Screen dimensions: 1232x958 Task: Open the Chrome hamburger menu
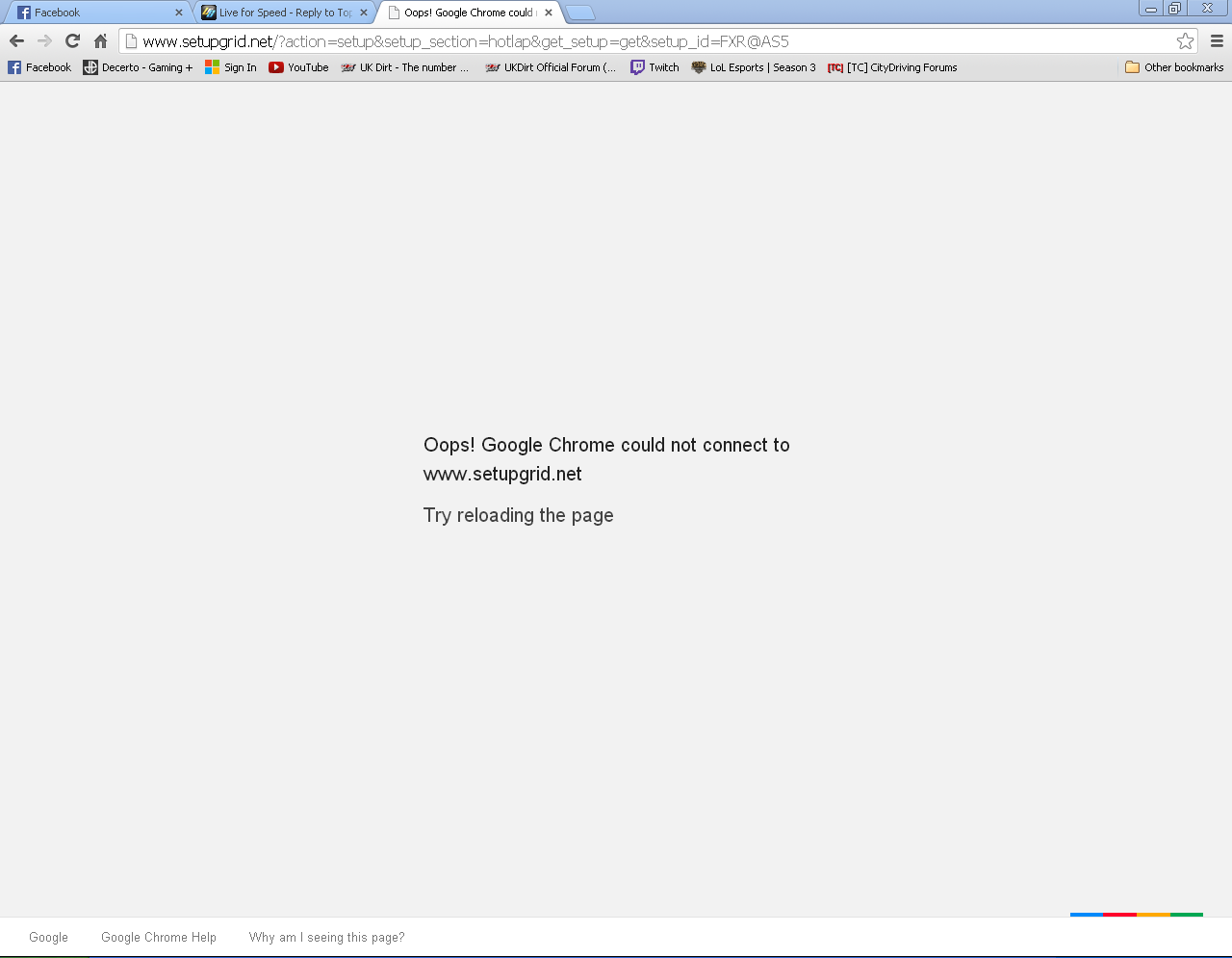click(1217, 40)
